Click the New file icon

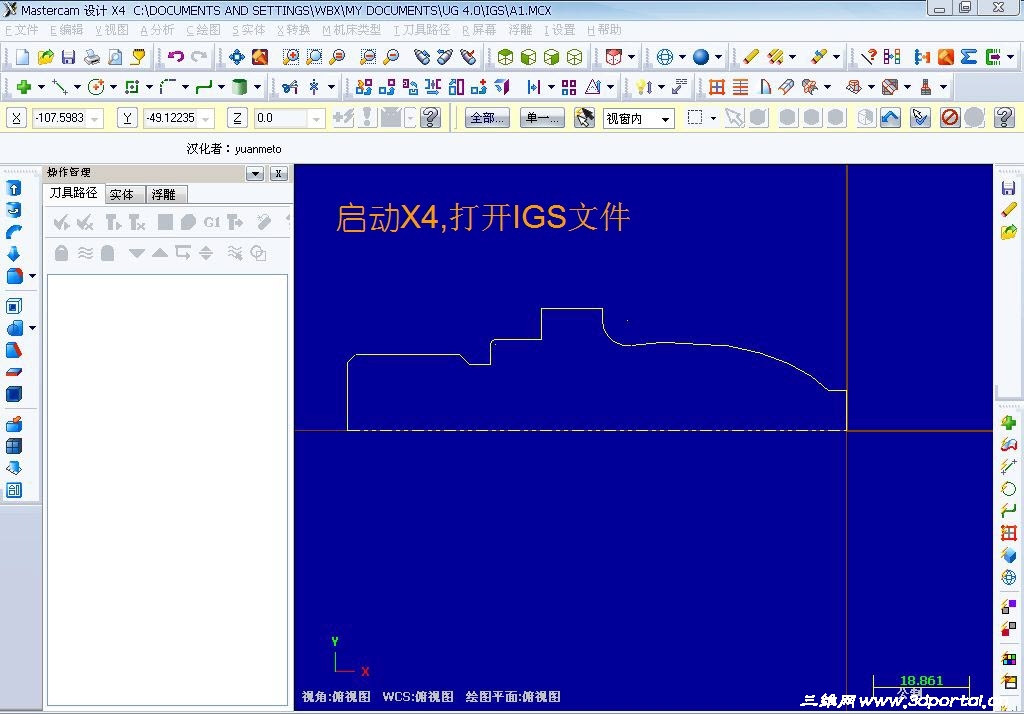(x=22, y=57)
